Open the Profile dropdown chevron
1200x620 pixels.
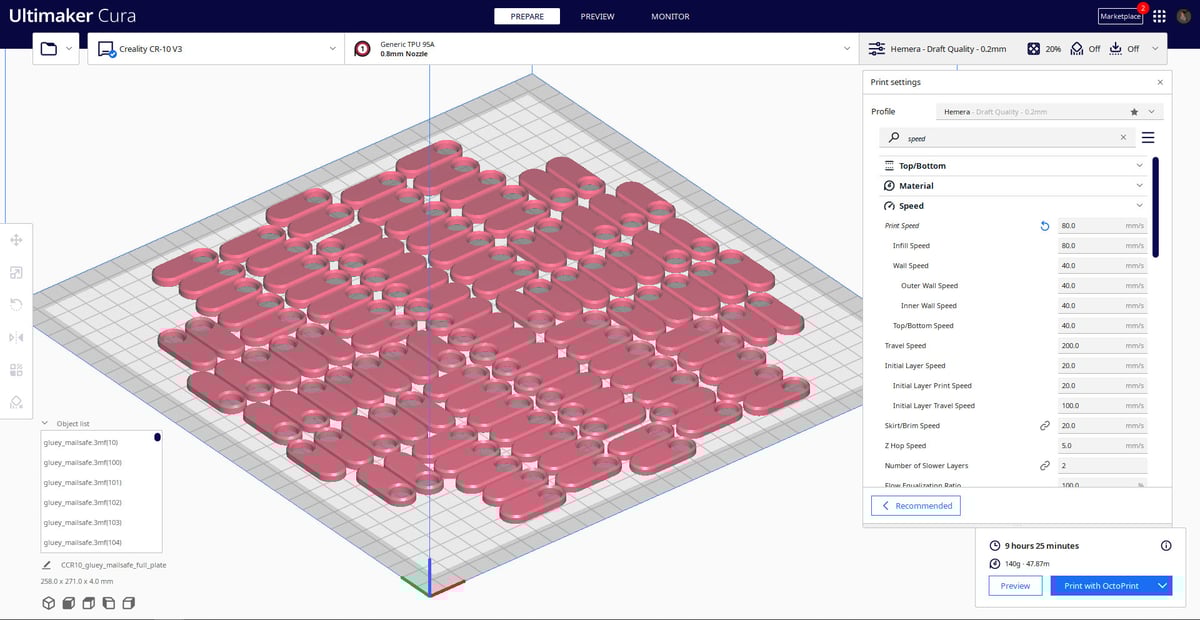(x=1152, y=112)
